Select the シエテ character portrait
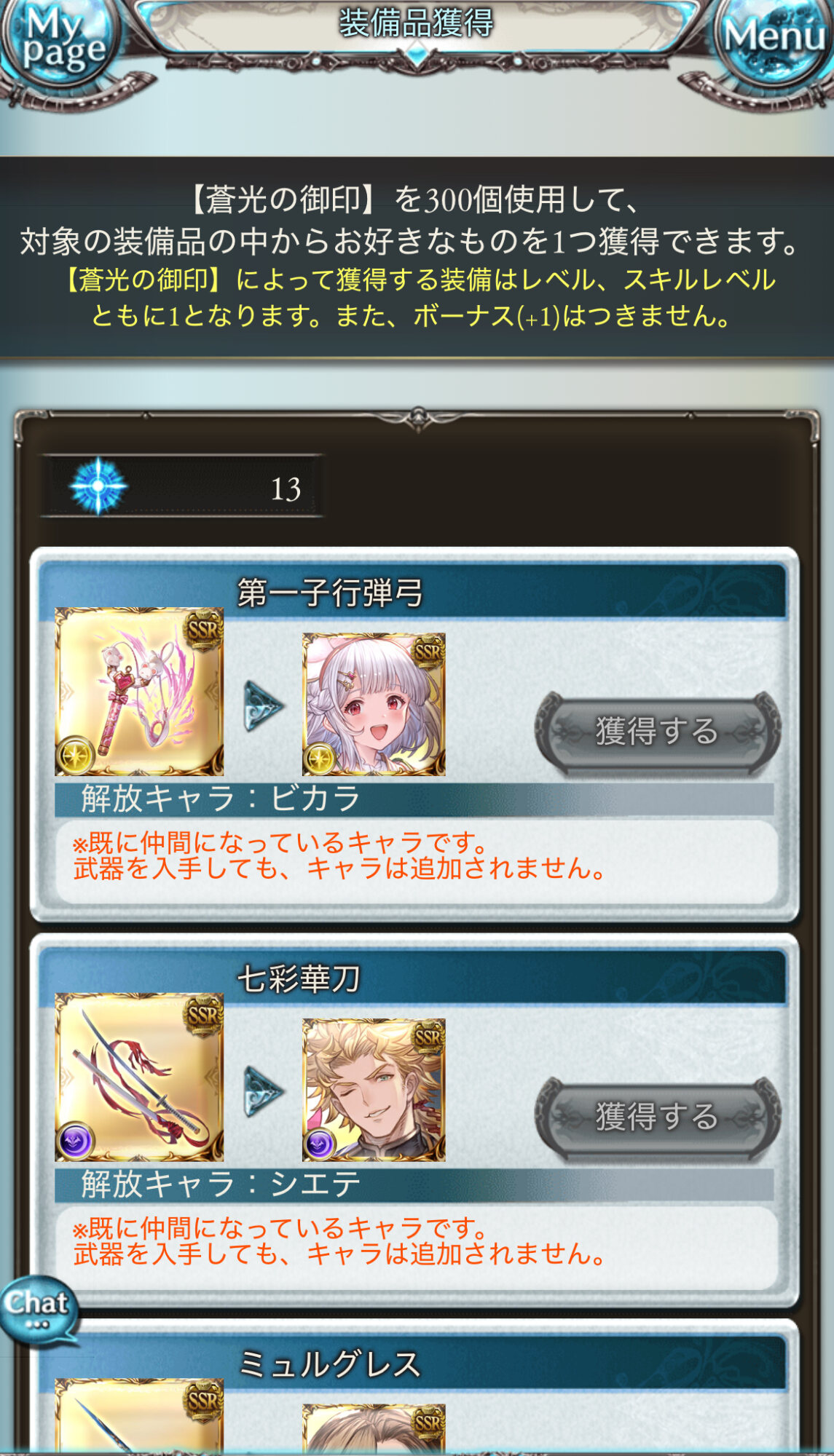Image resolution: width=834 pixels, height=1456 pixels. point(374,1090)
